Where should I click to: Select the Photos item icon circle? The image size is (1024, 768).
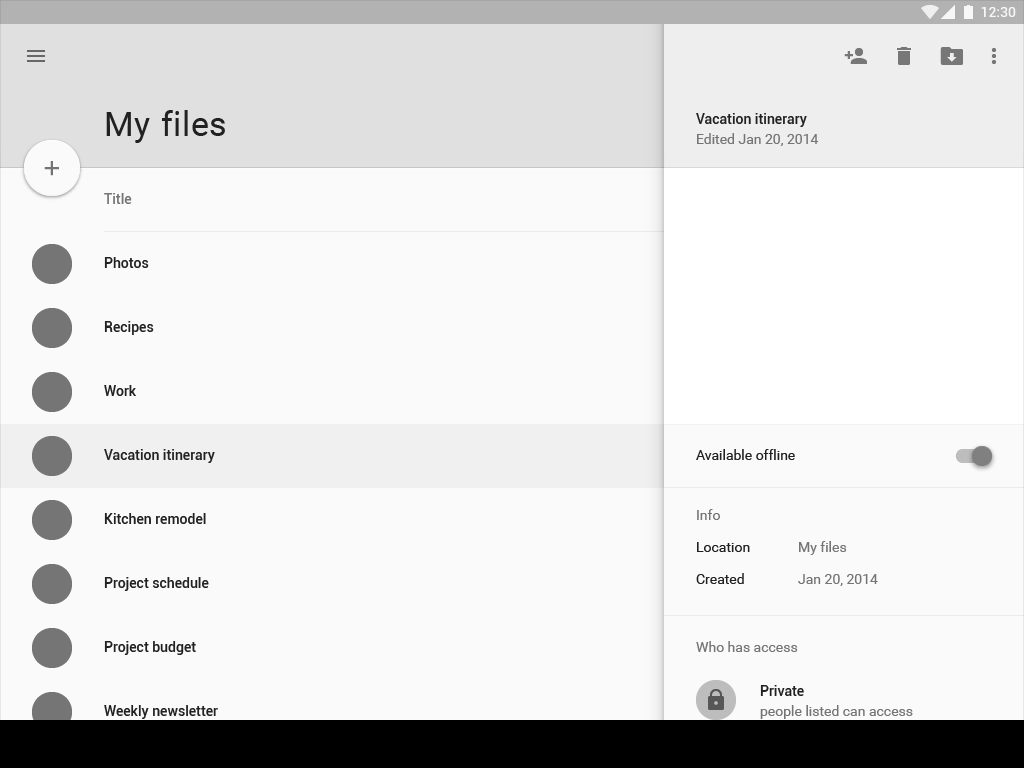52,264
